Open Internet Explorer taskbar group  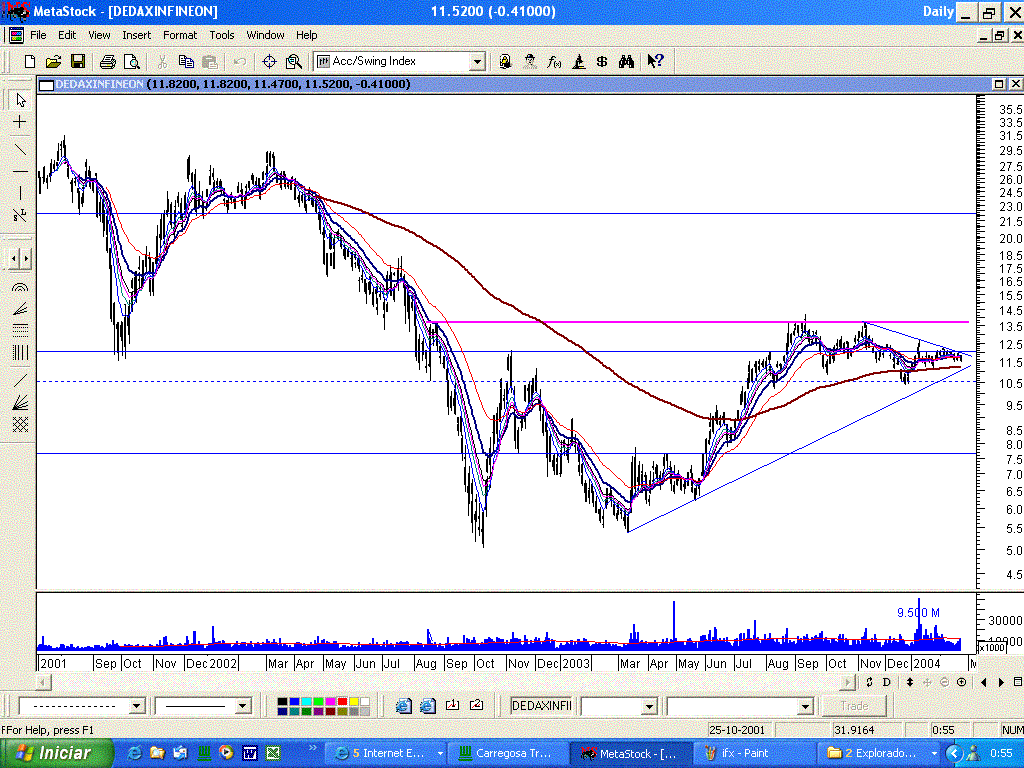coord(385,753)
